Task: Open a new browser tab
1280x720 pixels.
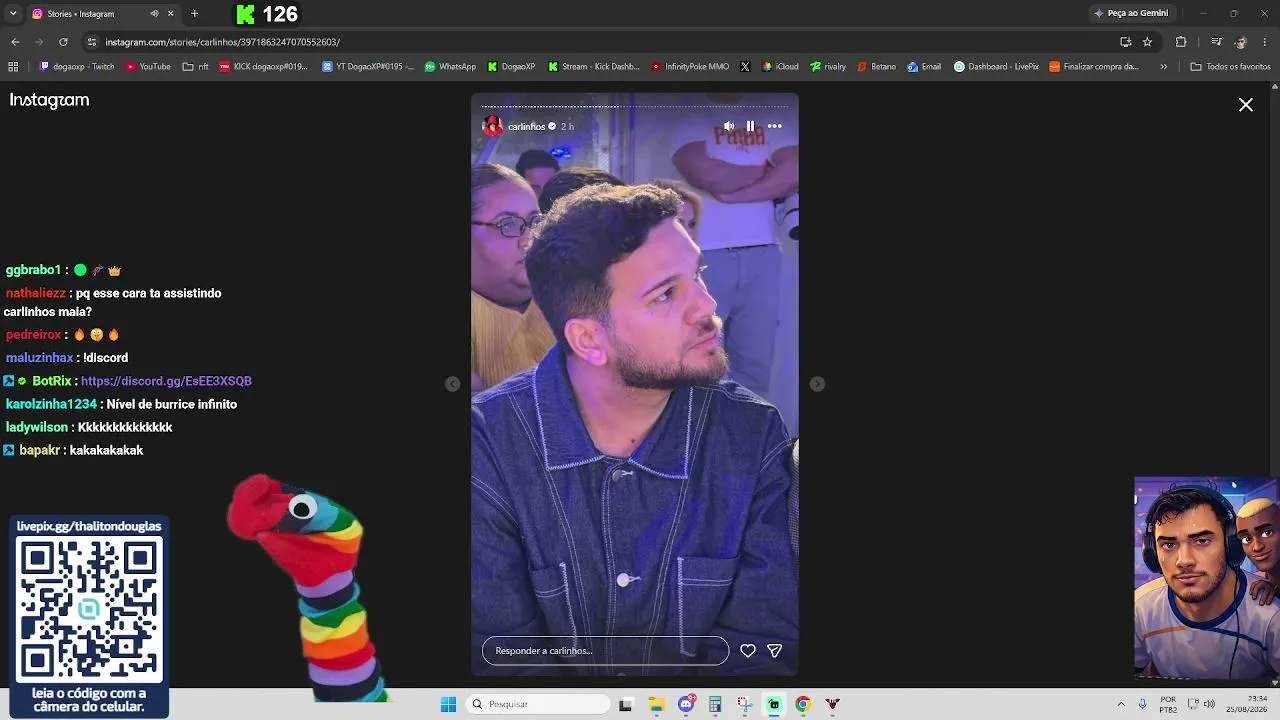Action: tap(194, 14)
